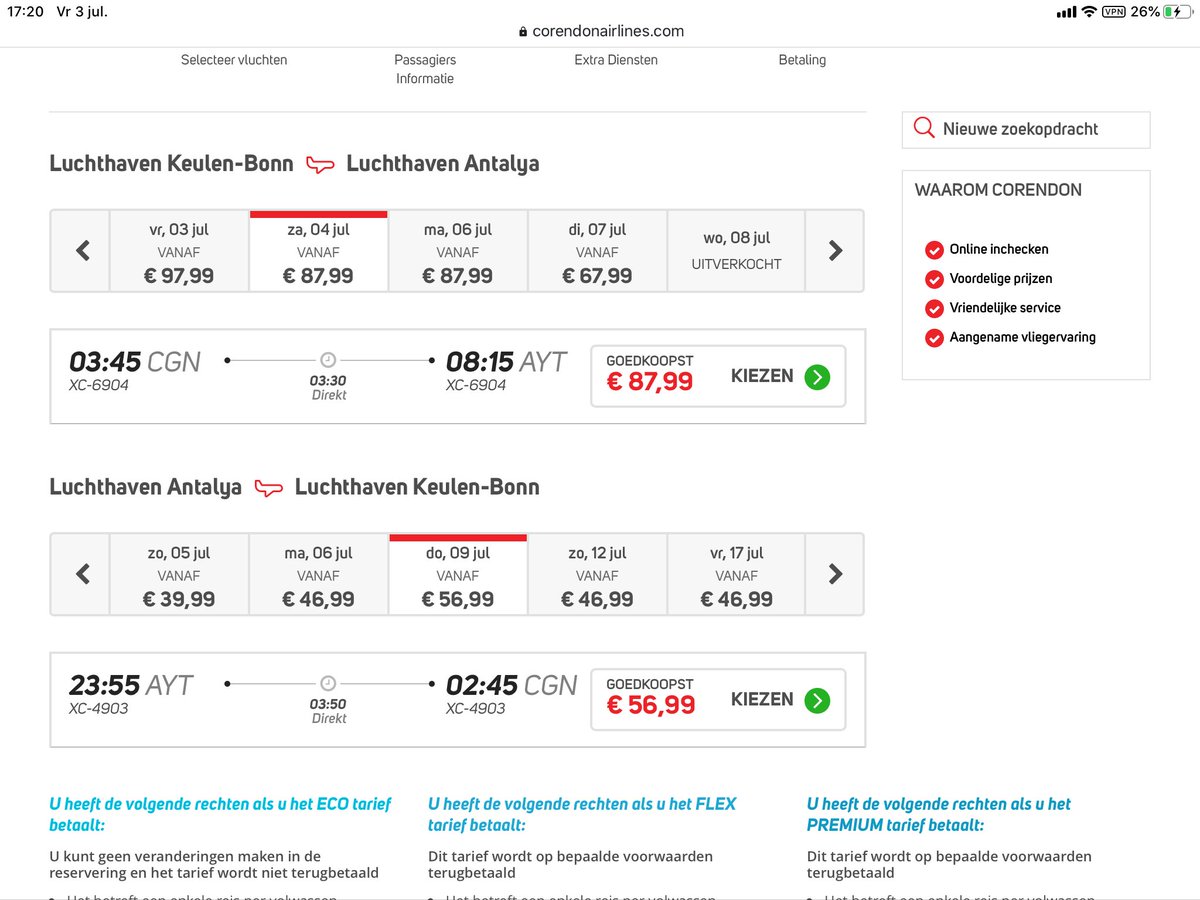Open the Selecteer vluchten step
This screenshot has height=900, width=1200.
234,60
